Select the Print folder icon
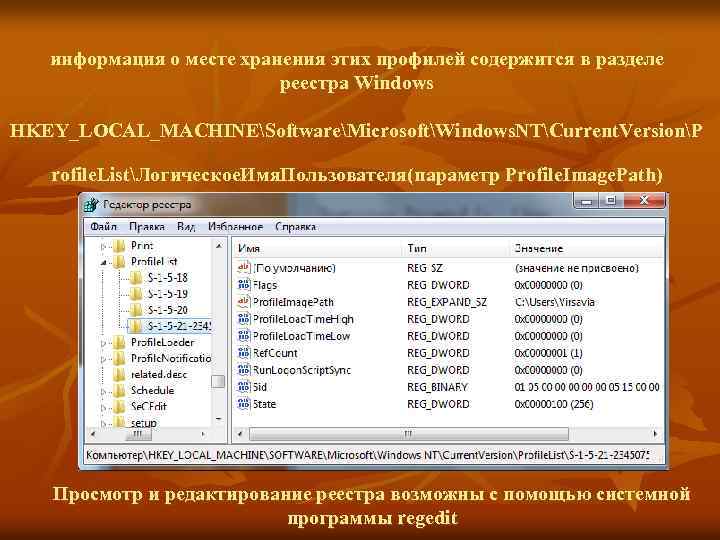Image resolution: width=720 pixels, height=540 pixels. click(x=119, y=246)
